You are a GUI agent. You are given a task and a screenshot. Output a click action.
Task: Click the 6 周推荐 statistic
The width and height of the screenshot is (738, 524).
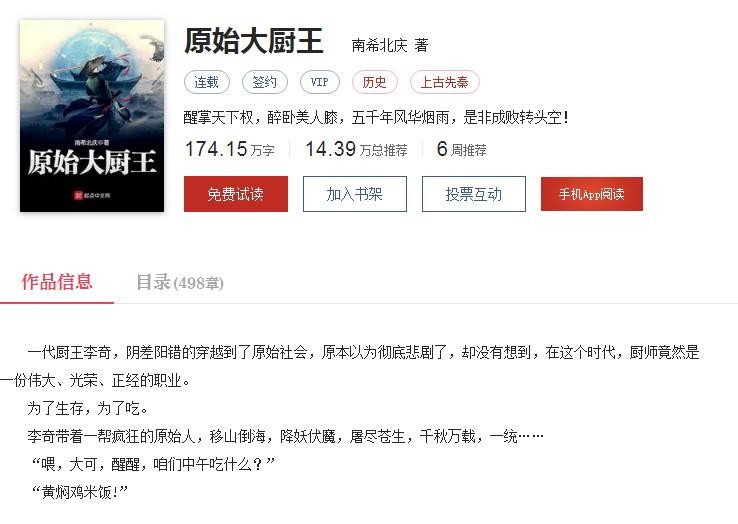click(x=461, y=149)
